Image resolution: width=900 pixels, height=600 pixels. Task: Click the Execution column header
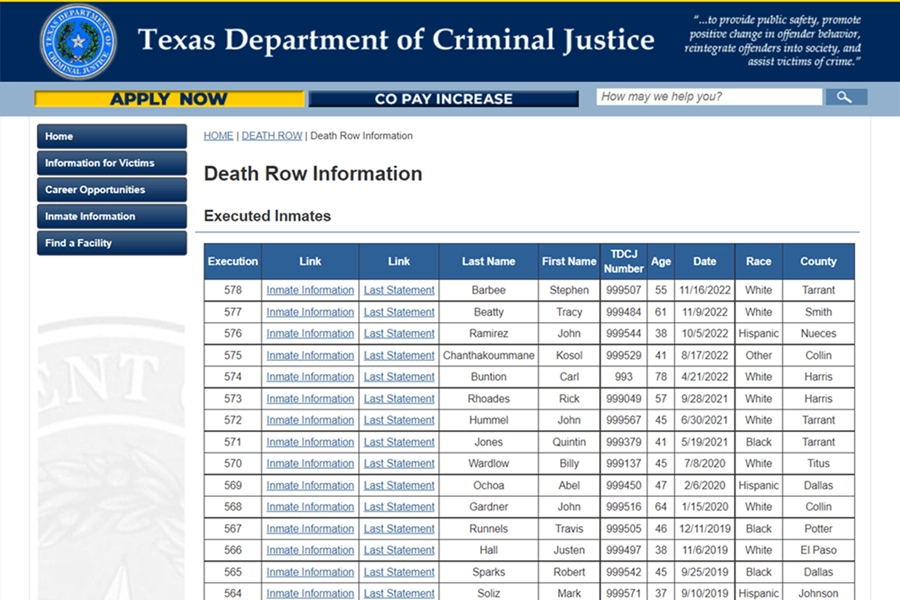(233, 261)
